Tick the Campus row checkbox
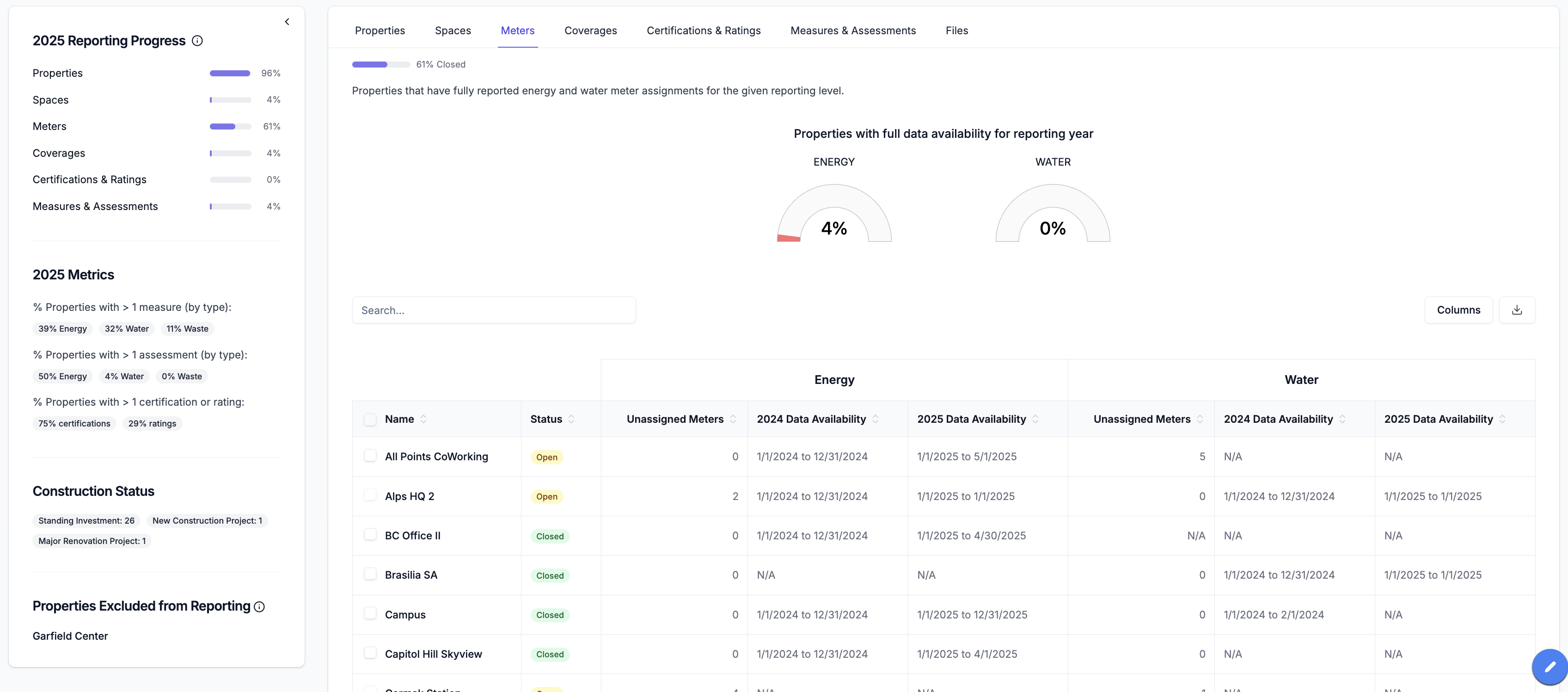This screenshot has height=692, width=1568. coord(370,613)
